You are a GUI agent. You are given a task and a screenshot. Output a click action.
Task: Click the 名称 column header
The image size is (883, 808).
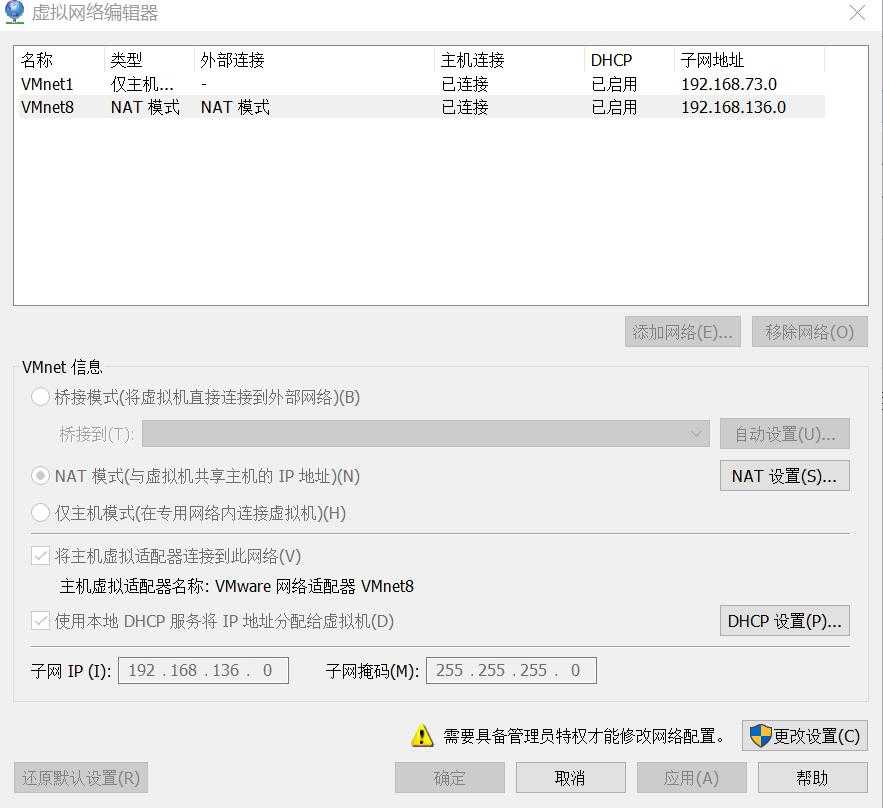click(60, 60)
